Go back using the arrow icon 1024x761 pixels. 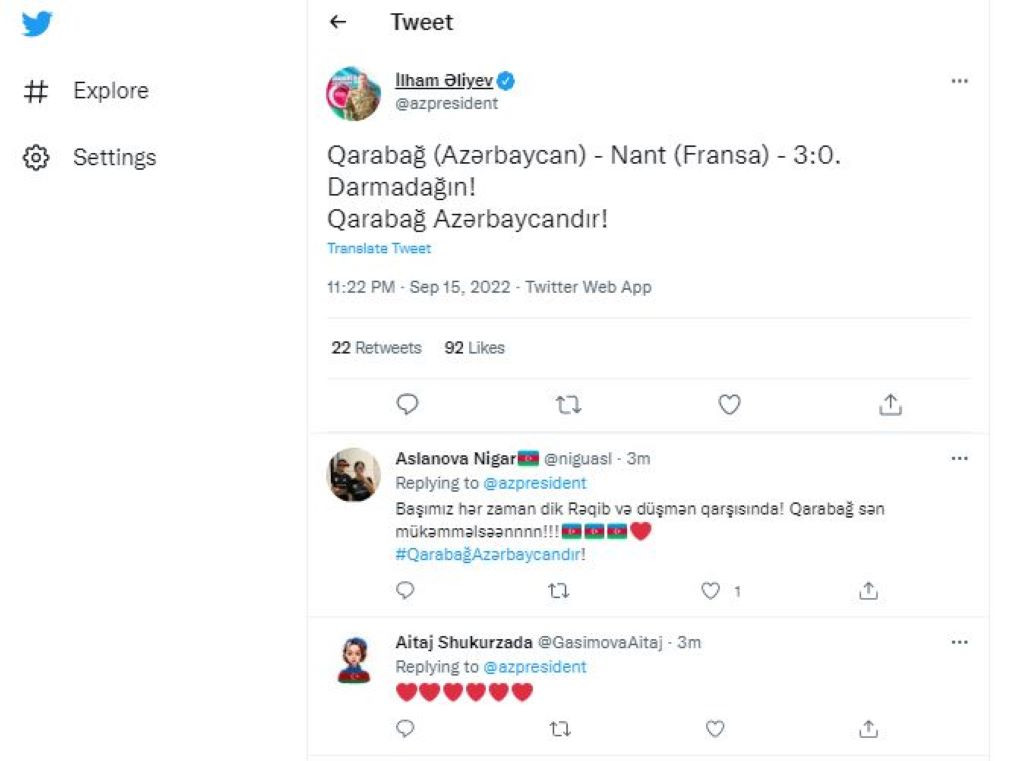pyautogui.click(x=338, y=22)
